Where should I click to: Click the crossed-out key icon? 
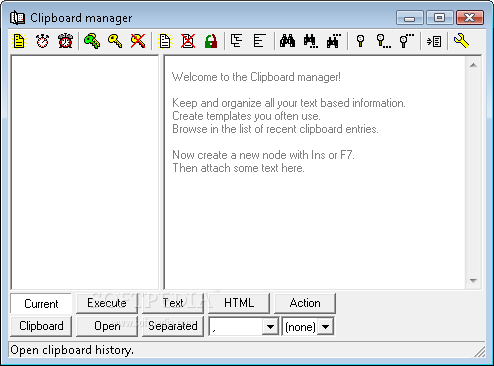[138, 41]
